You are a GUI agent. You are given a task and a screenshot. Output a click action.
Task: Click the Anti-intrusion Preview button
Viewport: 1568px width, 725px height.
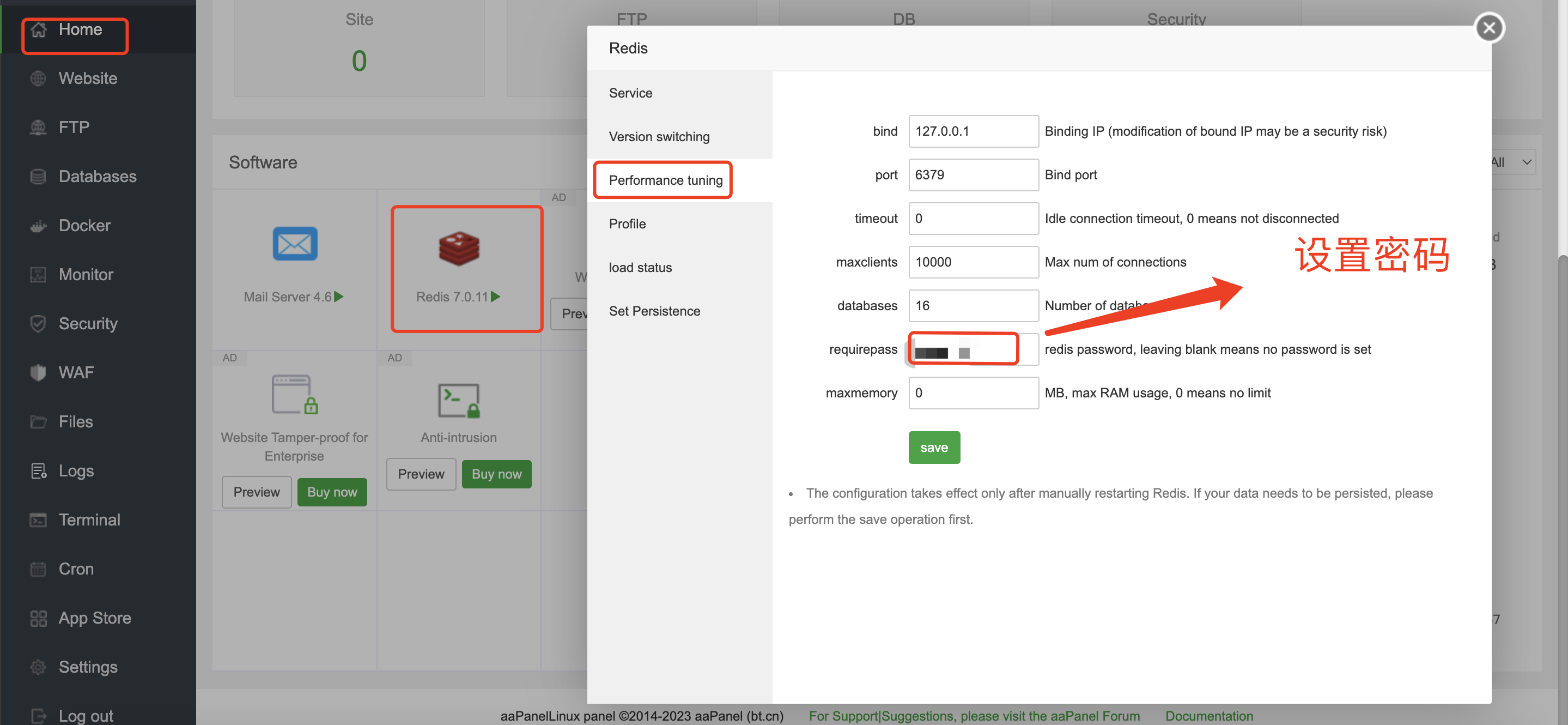(420, 472)
